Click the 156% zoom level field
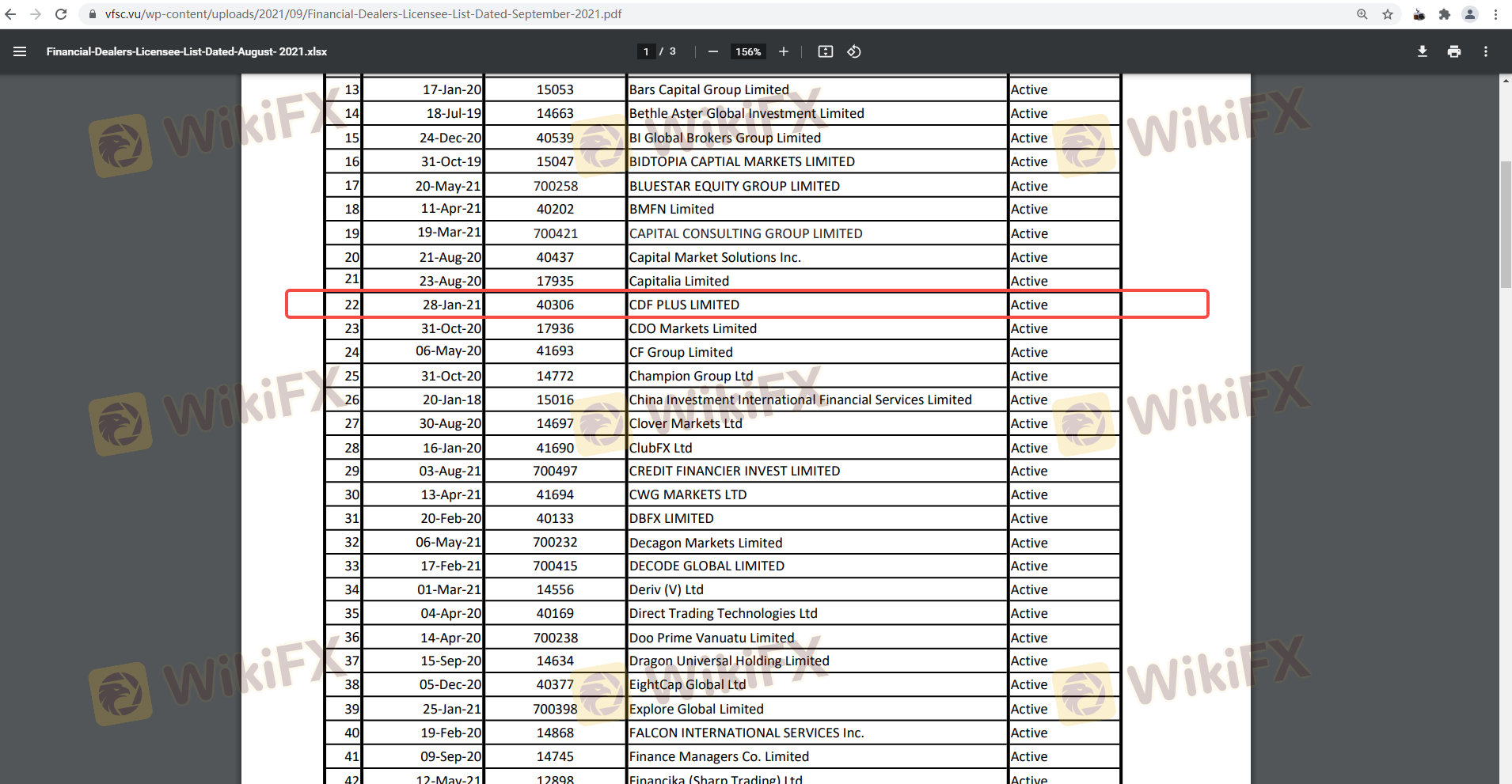Screen dimensions: 1512x784 tap(748, 51)
